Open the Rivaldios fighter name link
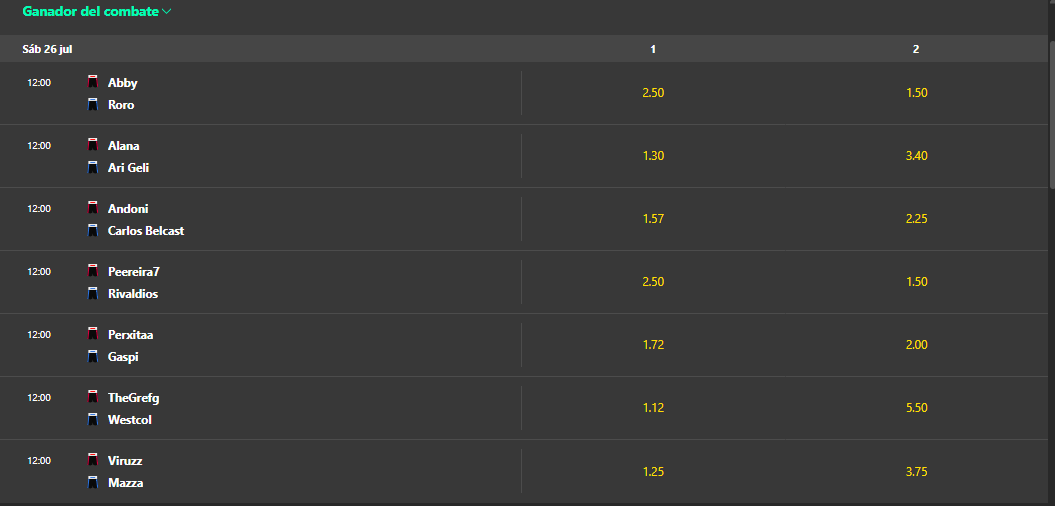The width and height of the screenshot is (1055, 506). click(x=133, y=293)
